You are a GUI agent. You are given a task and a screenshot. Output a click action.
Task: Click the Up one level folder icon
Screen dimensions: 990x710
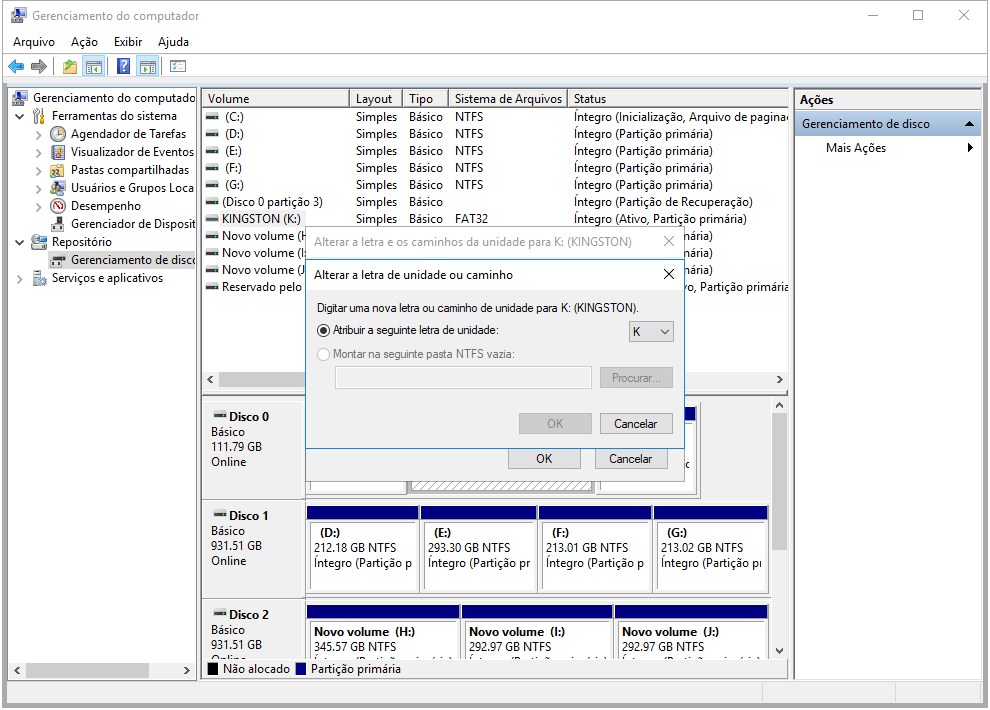69,67
